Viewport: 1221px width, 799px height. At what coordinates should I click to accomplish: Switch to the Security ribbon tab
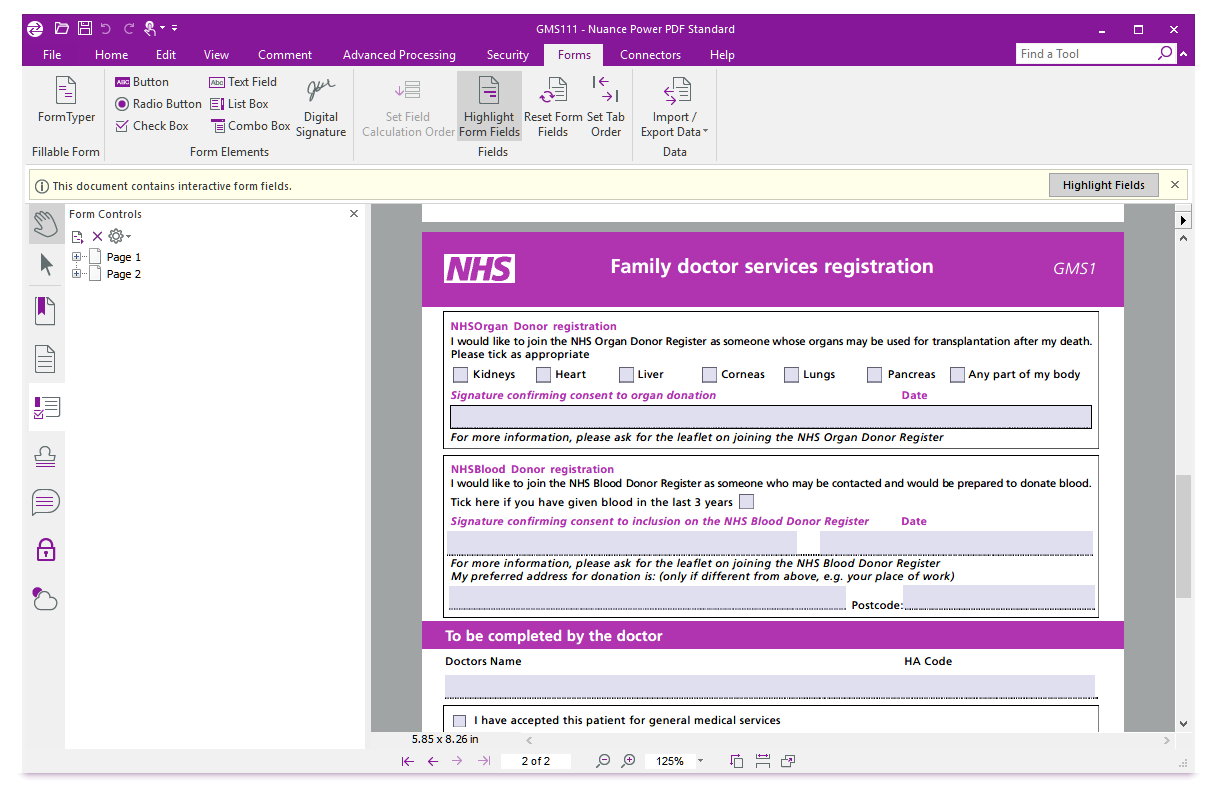[507, 55]
